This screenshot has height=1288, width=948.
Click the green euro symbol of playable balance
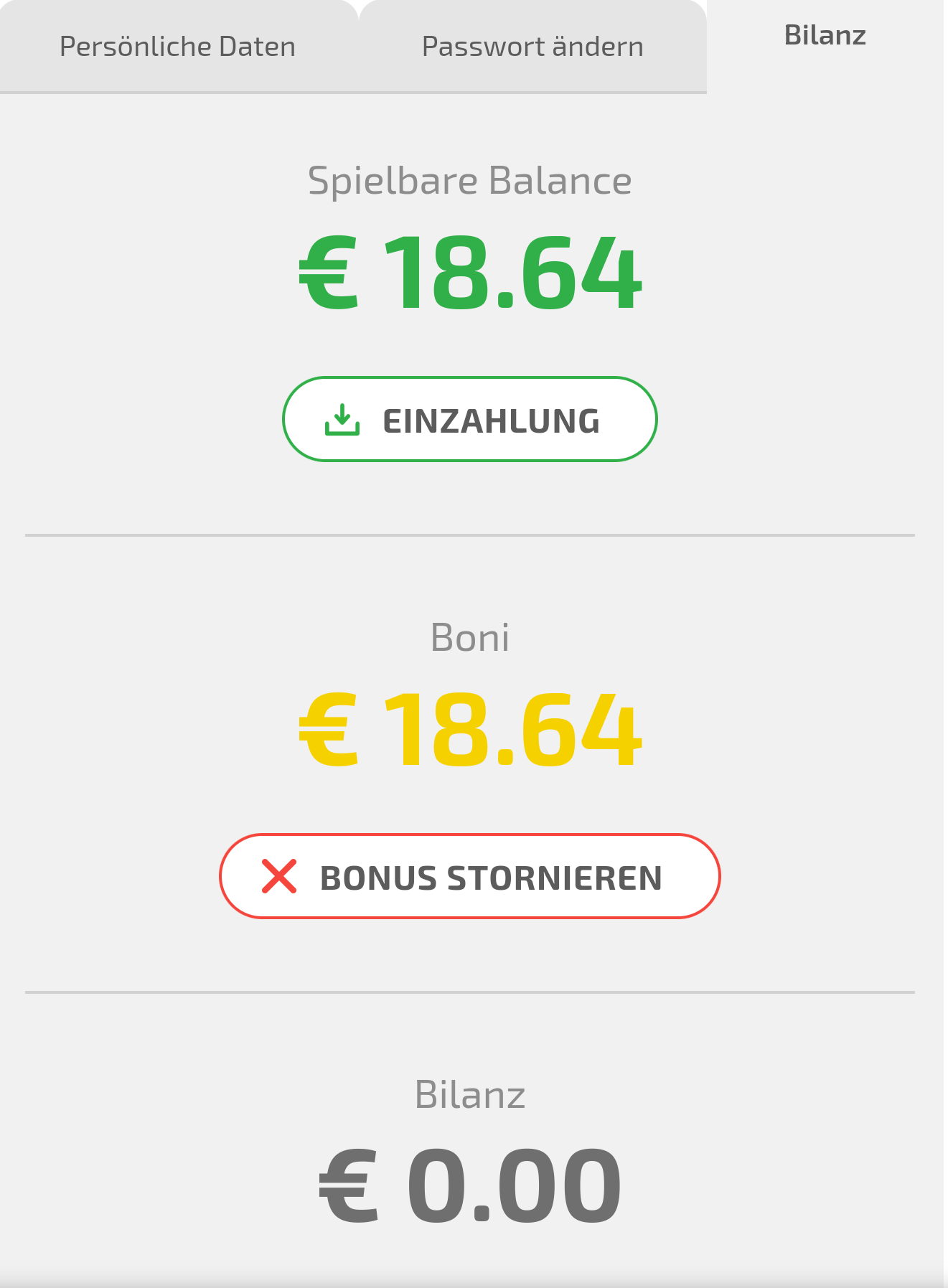(x=329, y=273)
